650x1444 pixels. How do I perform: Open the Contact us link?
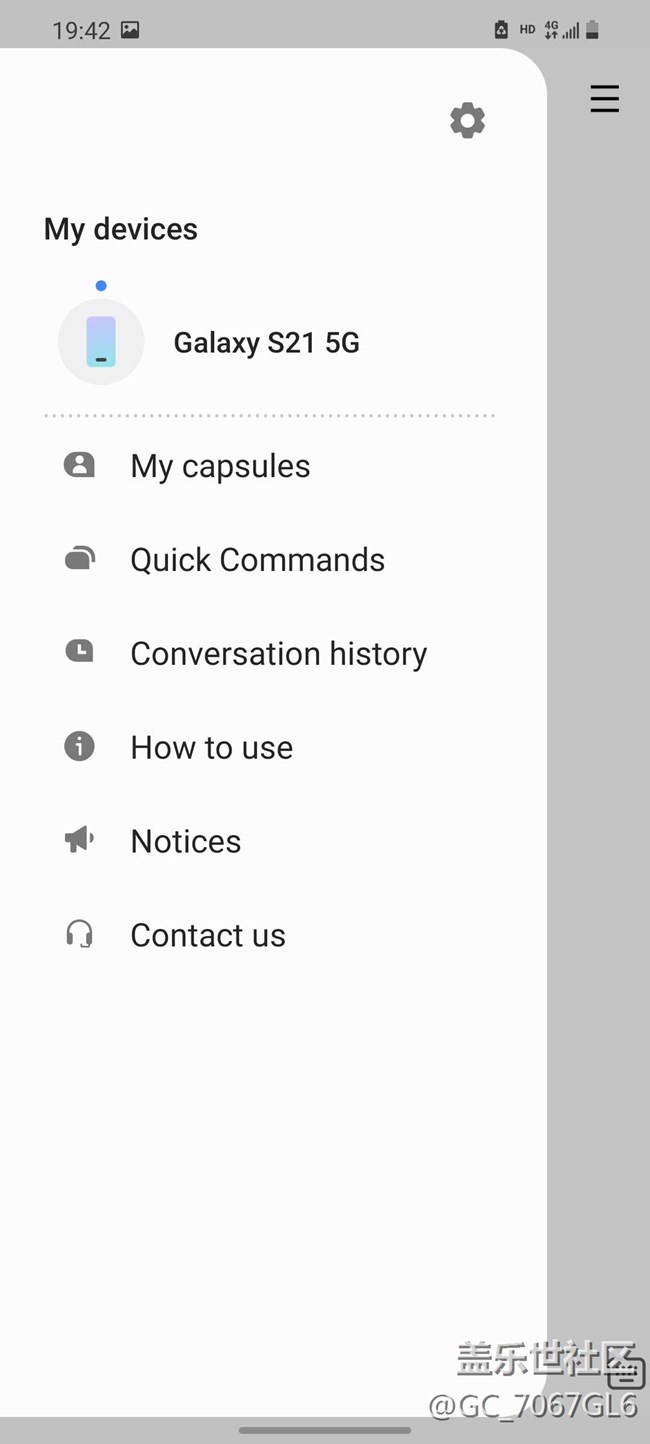[x=208, y=936]
